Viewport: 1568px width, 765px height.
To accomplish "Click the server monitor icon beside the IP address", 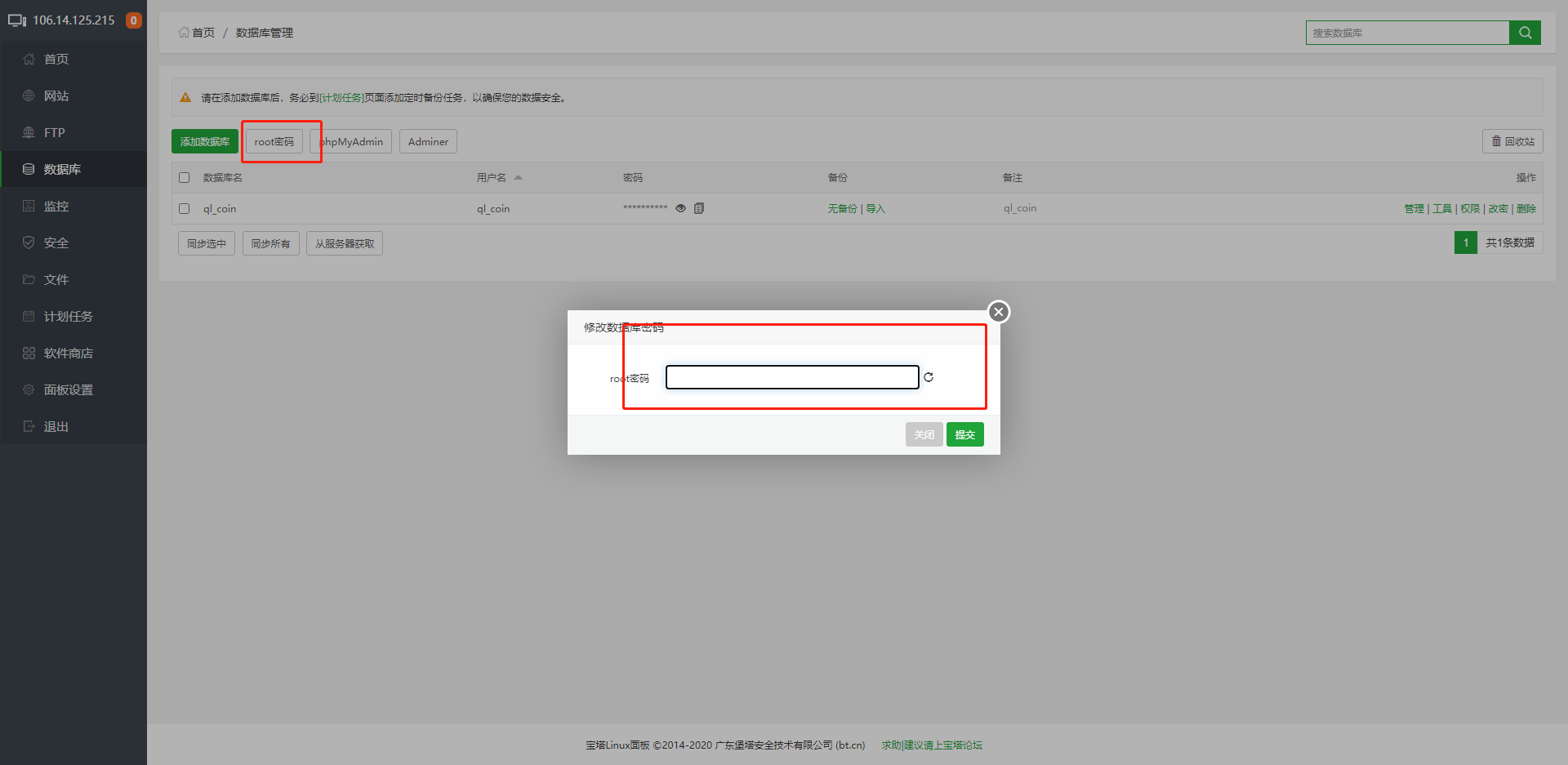I will [x=17, y=20].
